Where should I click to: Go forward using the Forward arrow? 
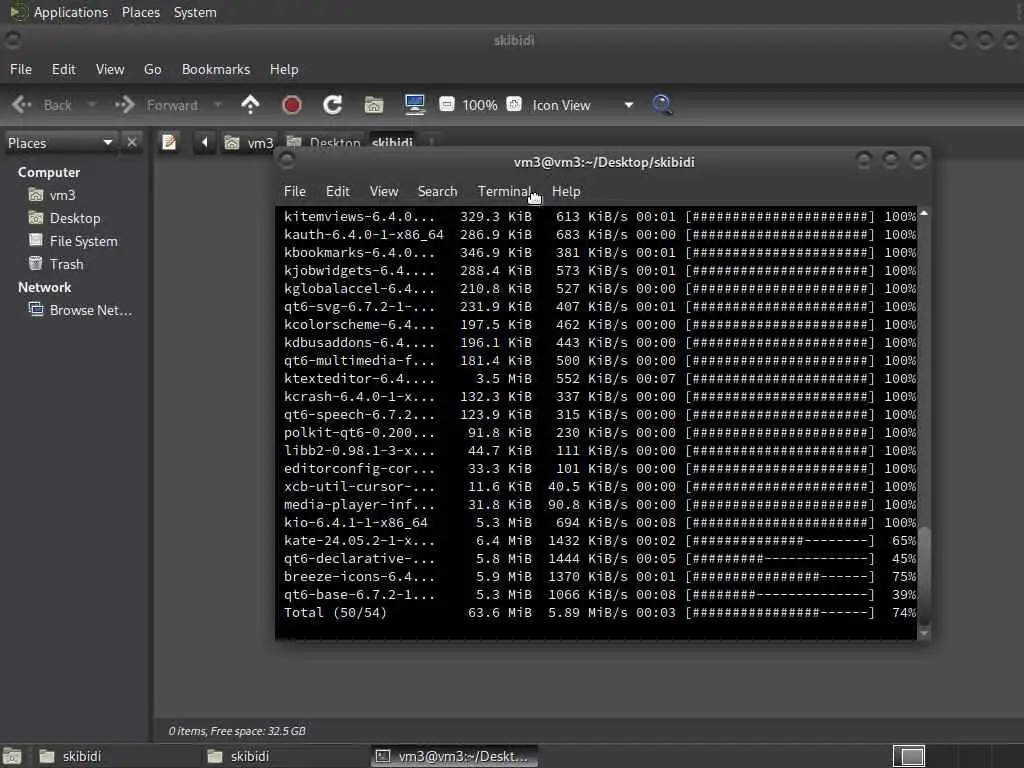point(156,105)
